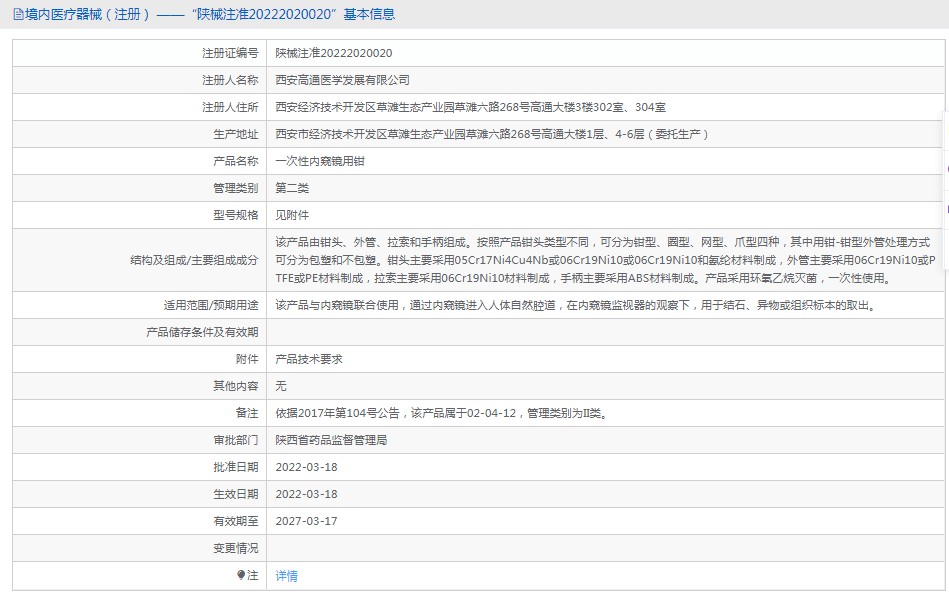
Task: Click the 批准日期 label
Action: [x=235, y=467]
